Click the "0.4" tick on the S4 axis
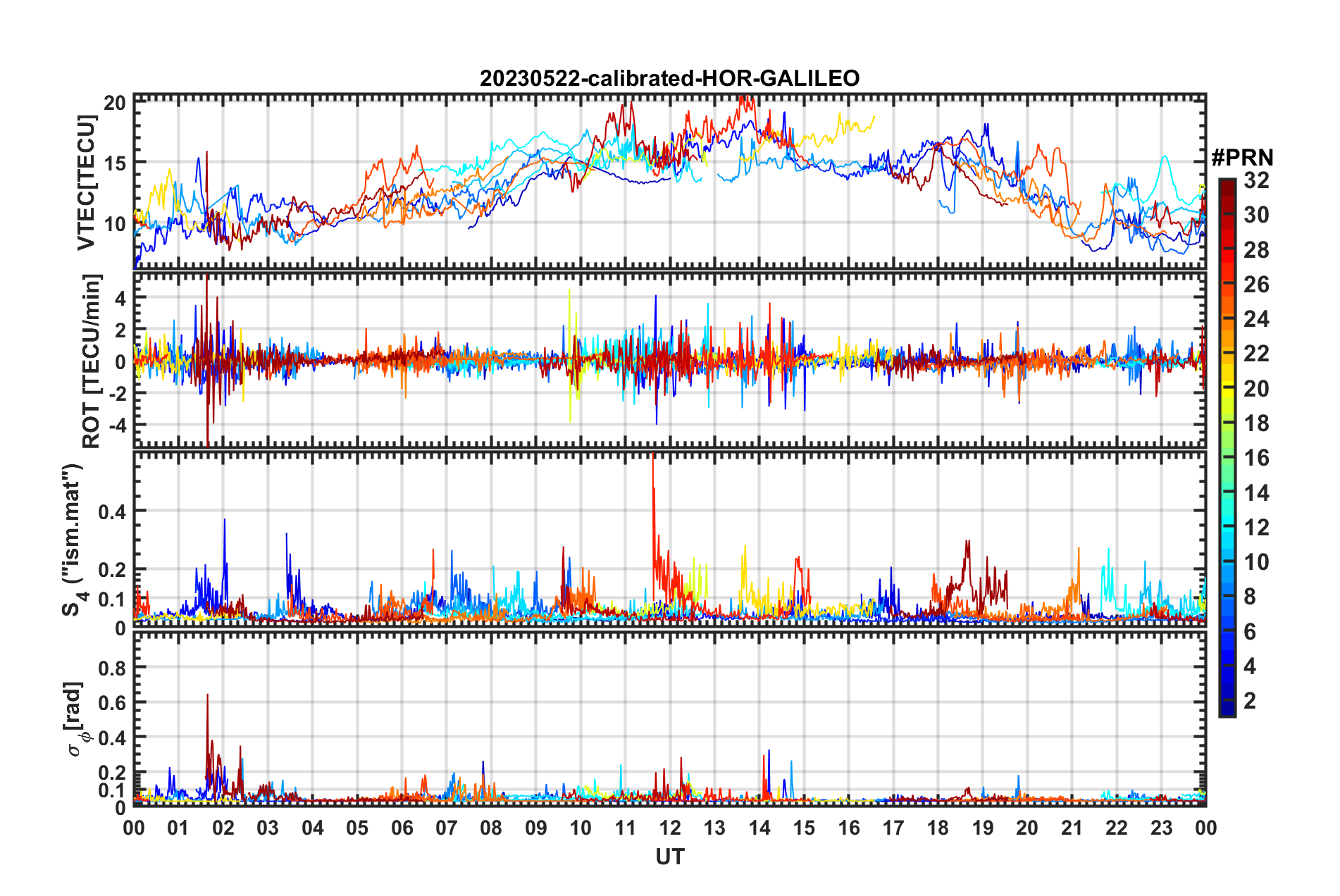1340x896 pixels. [113, 511]
